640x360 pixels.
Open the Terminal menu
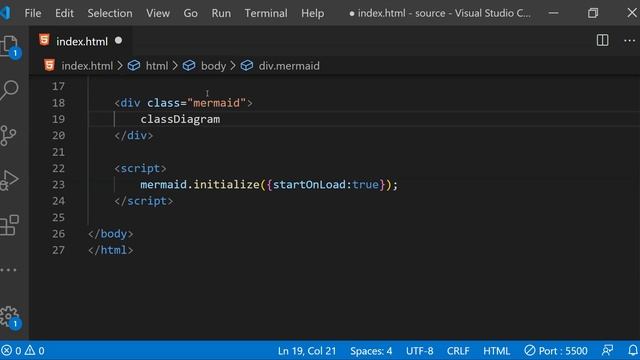266,13
